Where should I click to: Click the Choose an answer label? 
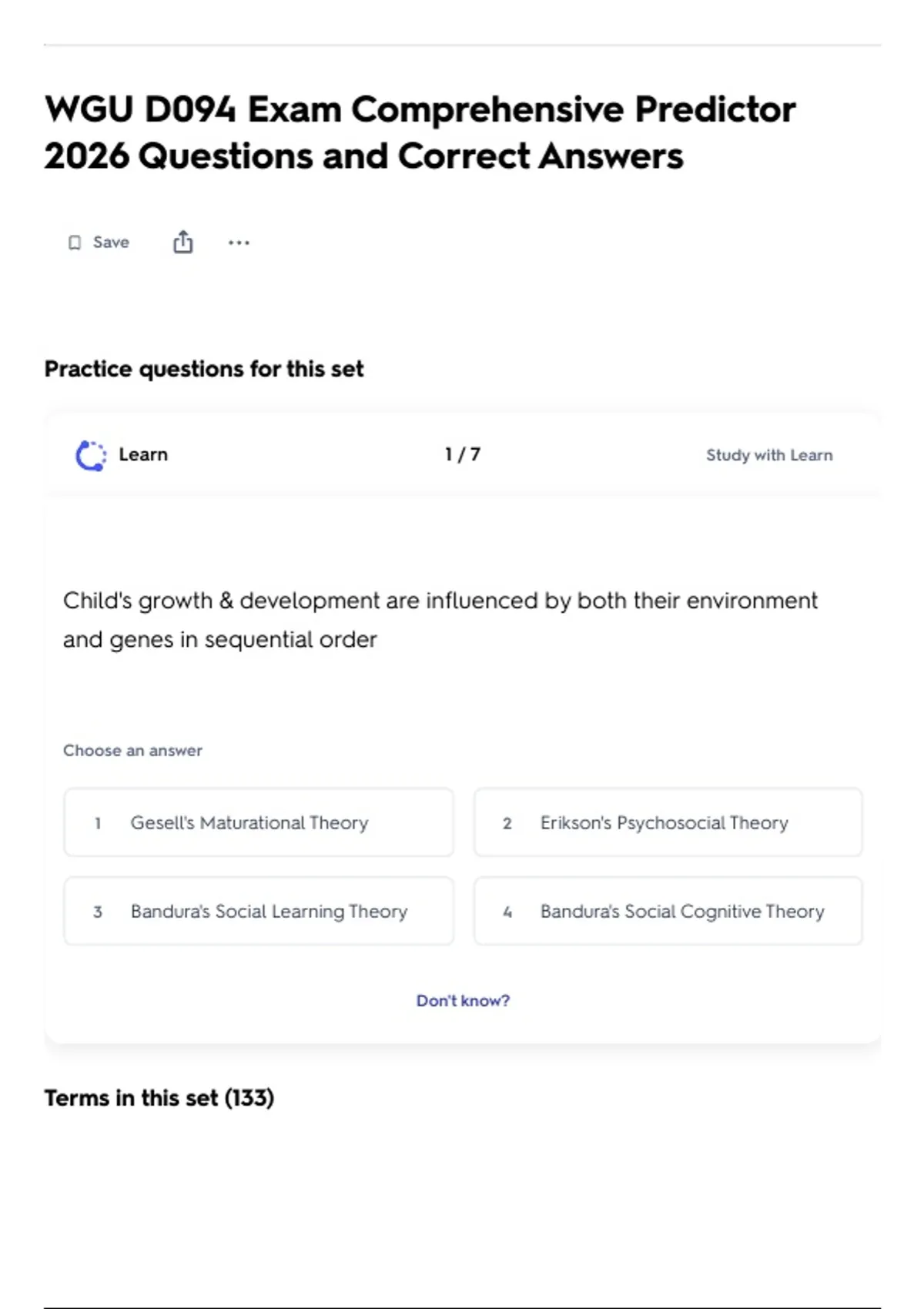(132, 750)
